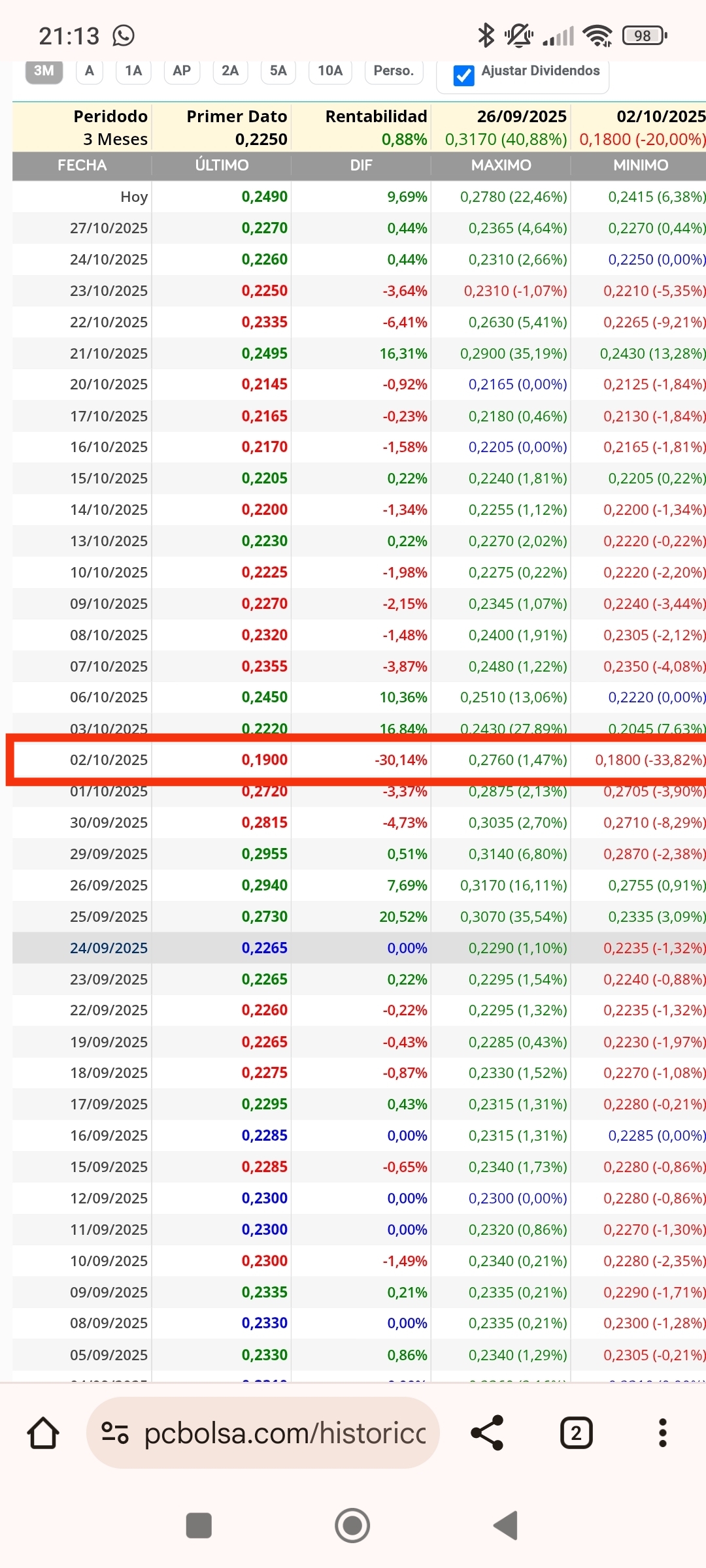The image size is (706, 1568).
Task: Select the 24/09/2025 table row
Action: [x=360, y=948]
